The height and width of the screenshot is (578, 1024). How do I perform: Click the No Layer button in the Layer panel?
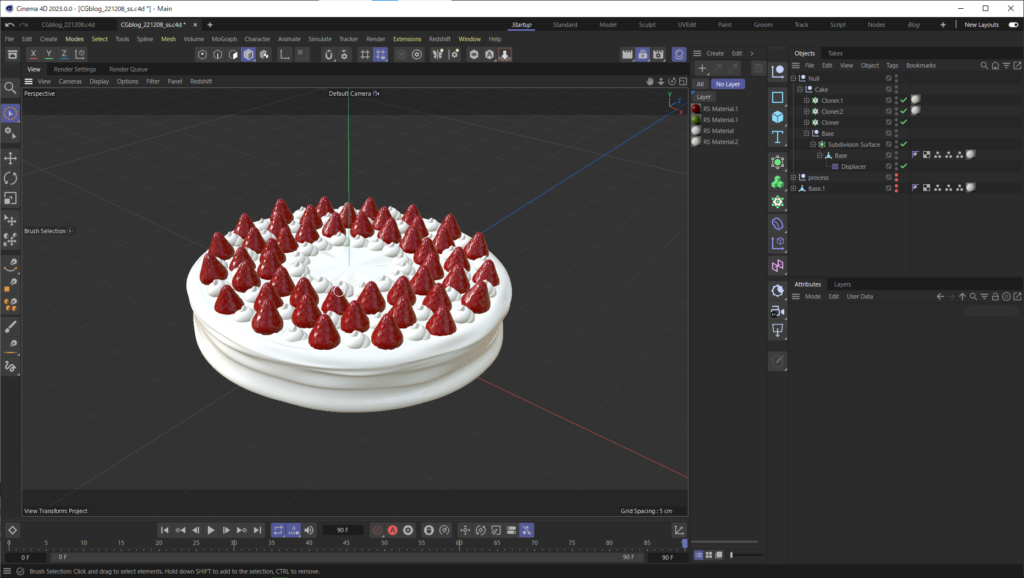tap(728, 84)
